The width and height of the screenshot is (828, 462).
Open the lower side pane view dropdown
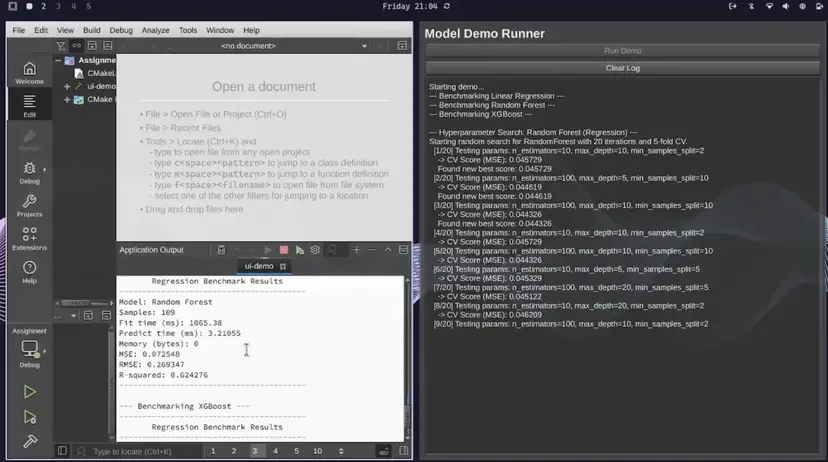[x=73, y=316]
